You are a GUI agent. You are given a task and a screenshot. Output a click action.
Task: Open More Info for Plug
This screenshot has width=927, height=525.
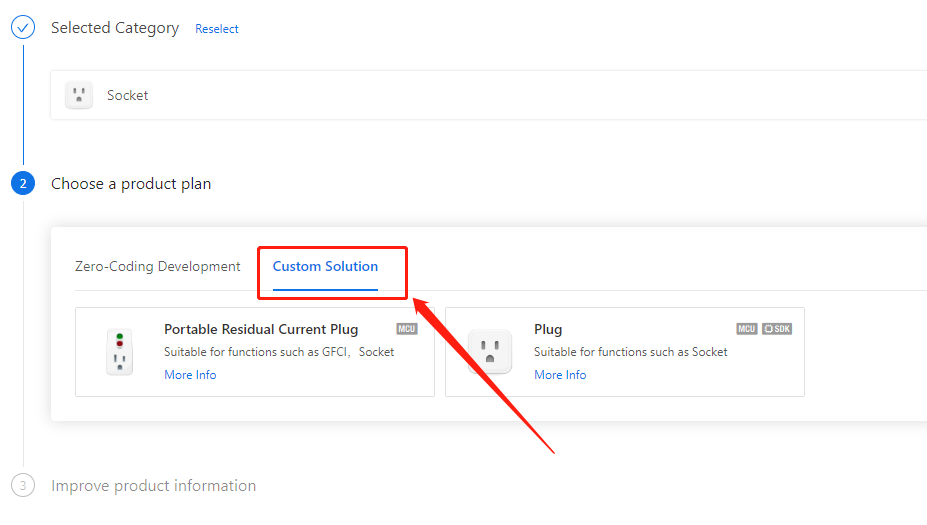[560, 375]
